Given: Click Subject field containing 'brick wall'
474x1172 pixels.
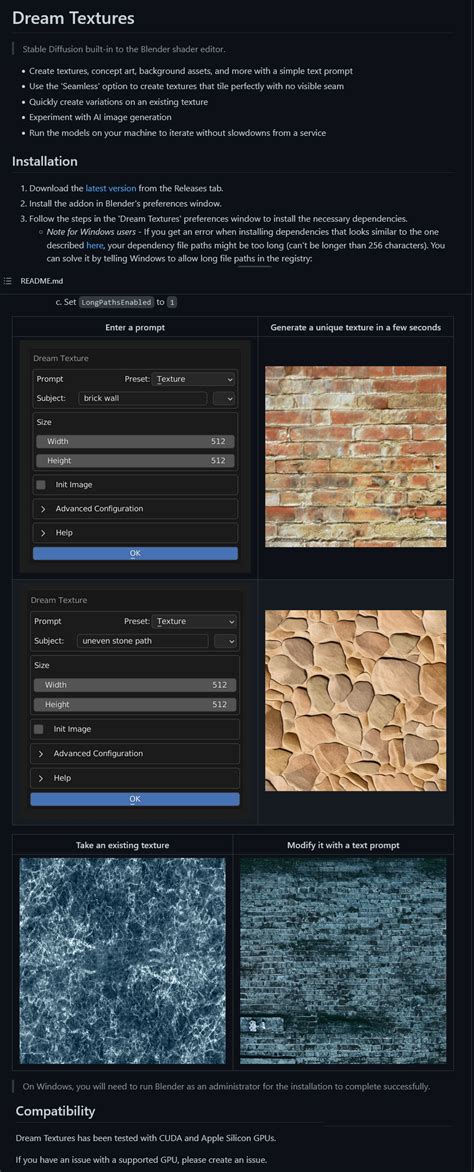Looking at the screenshot, I should (142, 398).
